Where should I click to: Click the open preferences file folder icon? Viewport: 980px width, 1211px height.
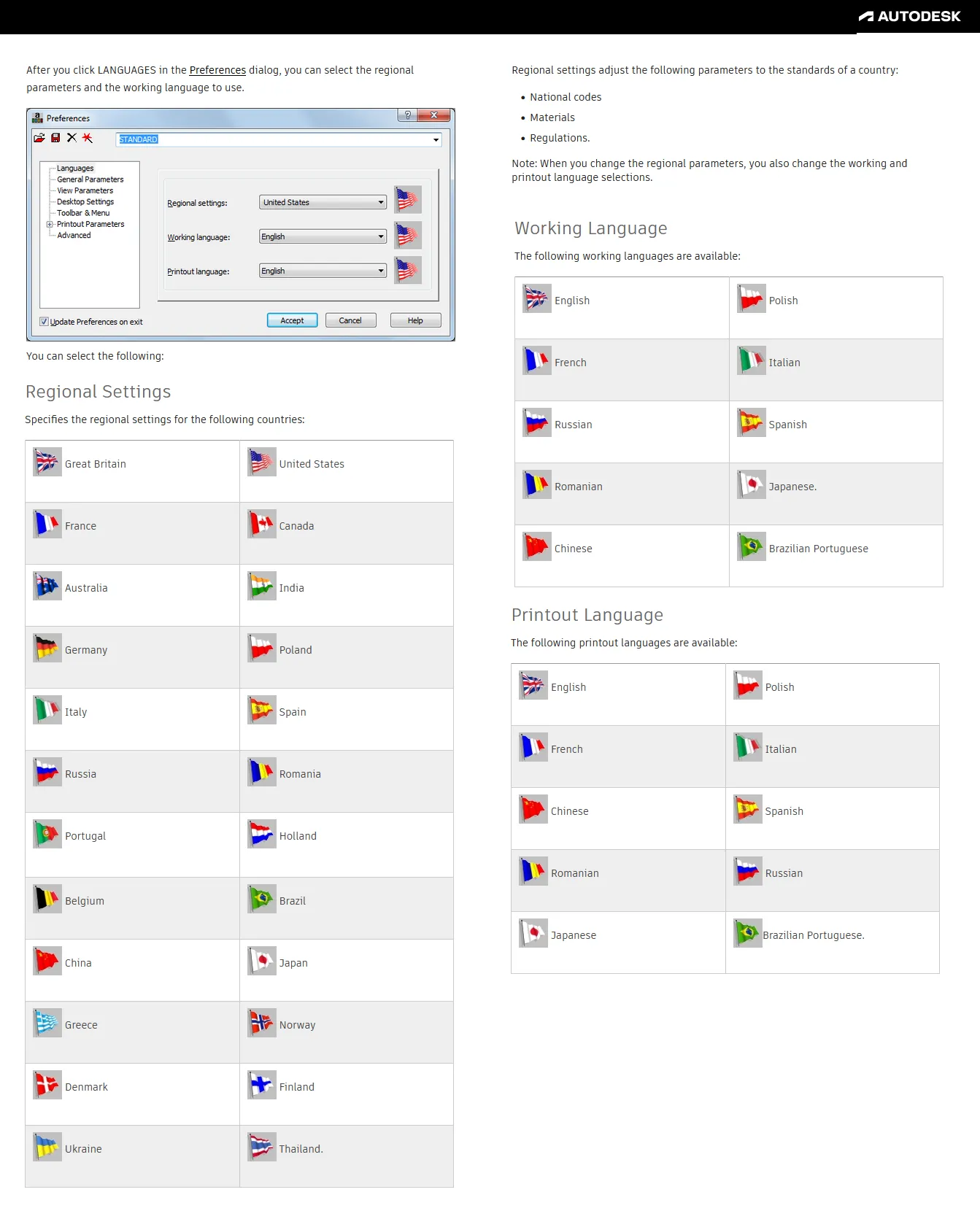click(39, 138)
